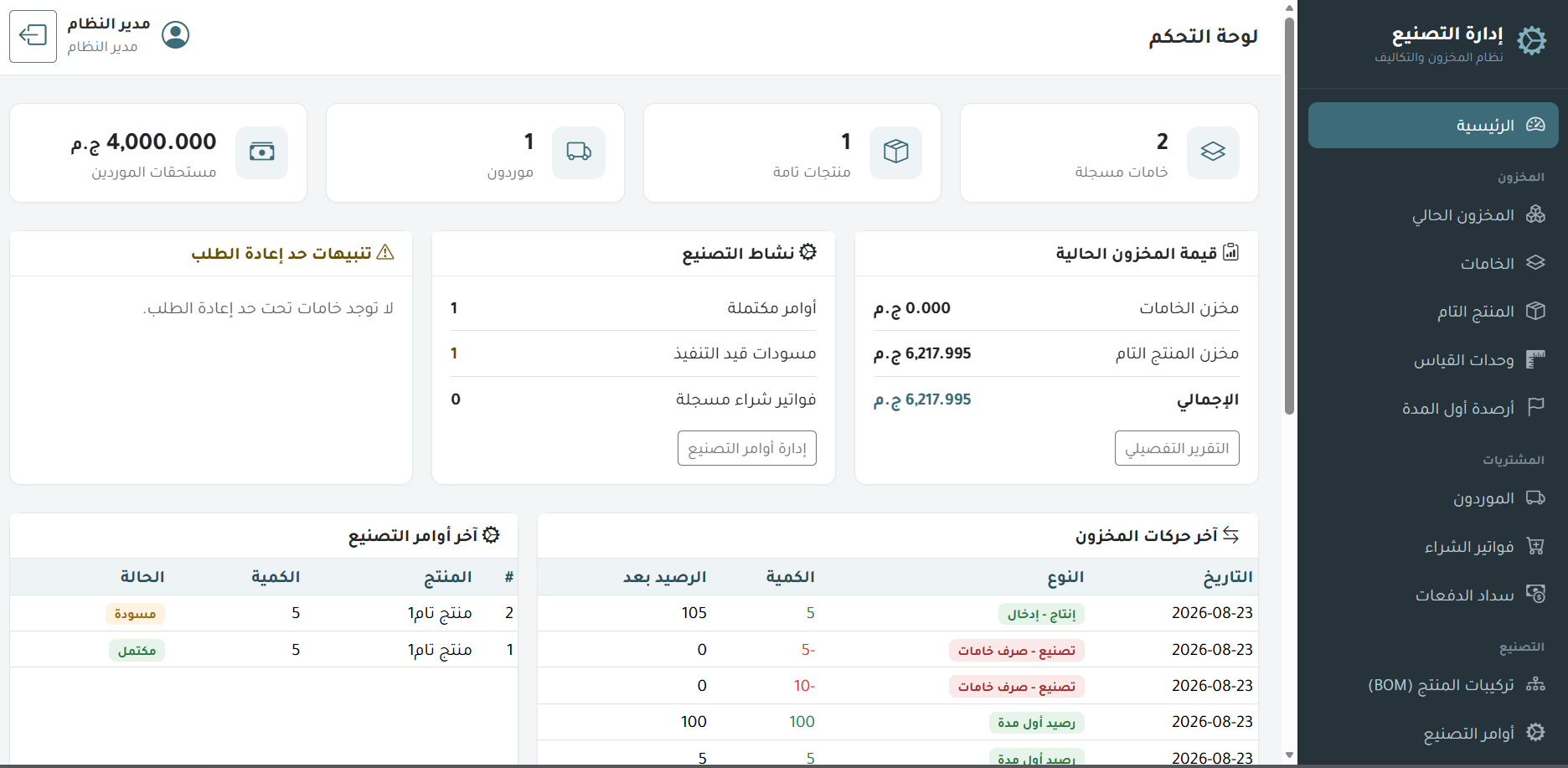Screen dimensions: 1568x768
Task: Open تركيبات المنتج (BOM) menu item
Action: pos(1433,684)
